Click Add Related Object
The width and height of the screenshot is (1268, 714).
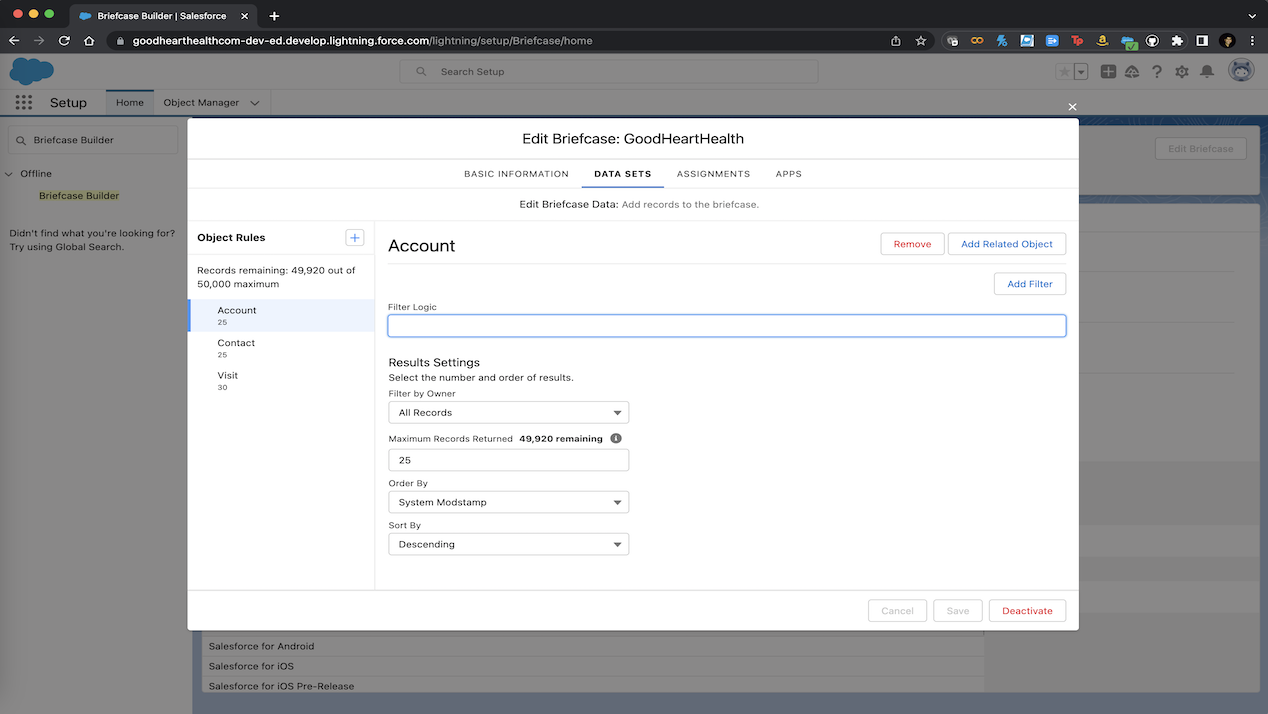pyautogui.click(x=1006, y=243)
